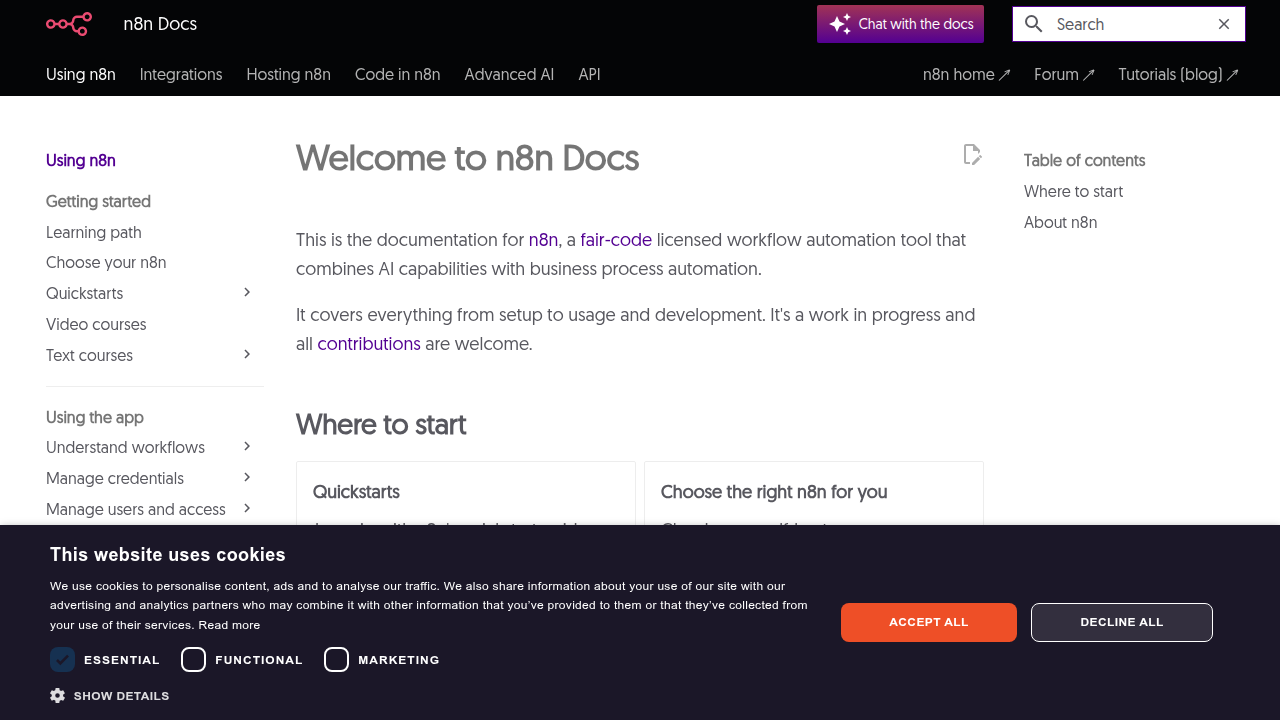
Task: Jump to Where to start in contents
Action: click(1073, 191)
